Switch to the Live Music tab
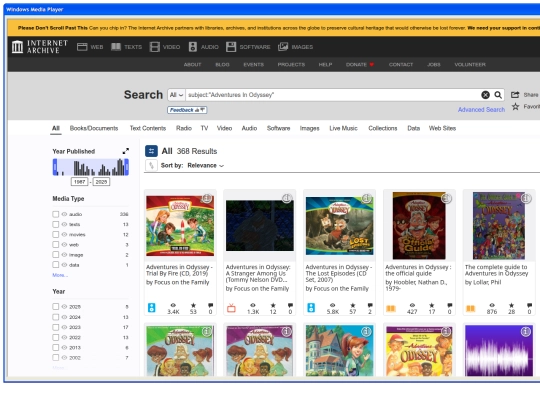The image size is (540, 405). coord(343,128)
